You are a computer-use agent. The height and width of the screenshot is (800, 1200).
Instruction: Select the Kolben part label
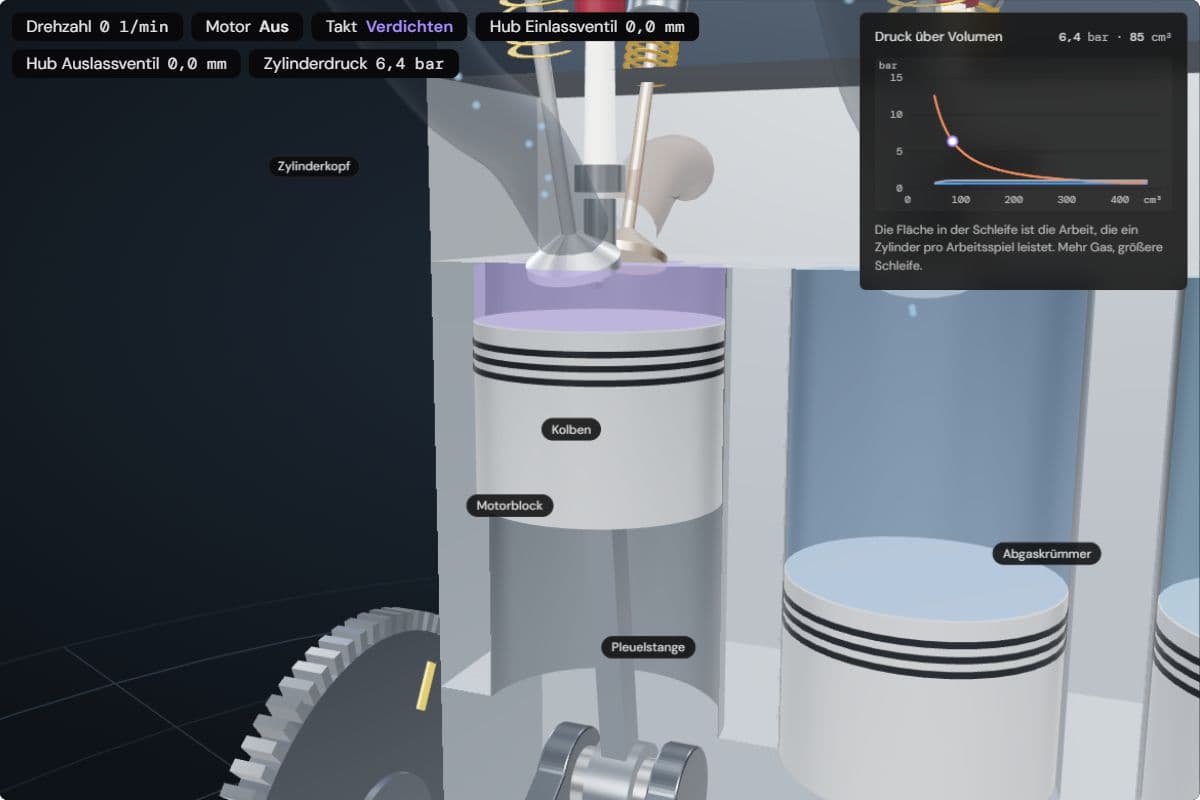[572, 430]
